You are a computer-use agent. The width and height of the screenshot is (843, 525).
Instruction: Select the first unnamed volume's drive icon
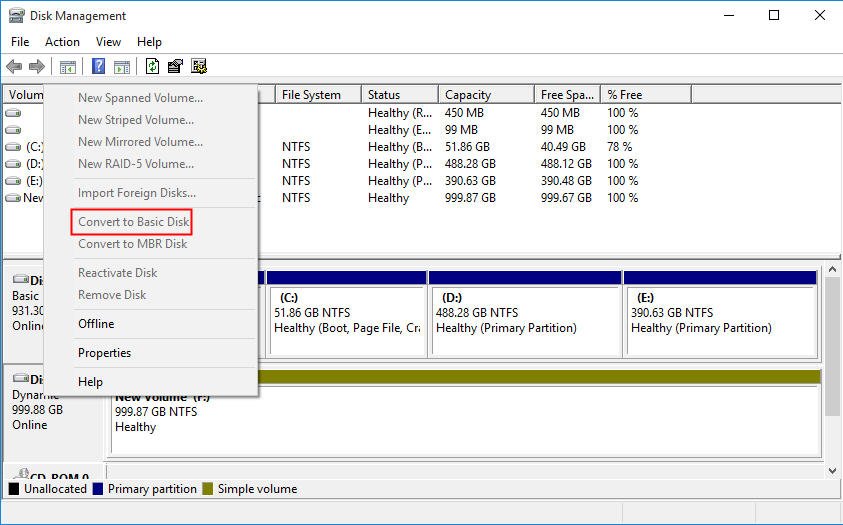click(13, 113)
